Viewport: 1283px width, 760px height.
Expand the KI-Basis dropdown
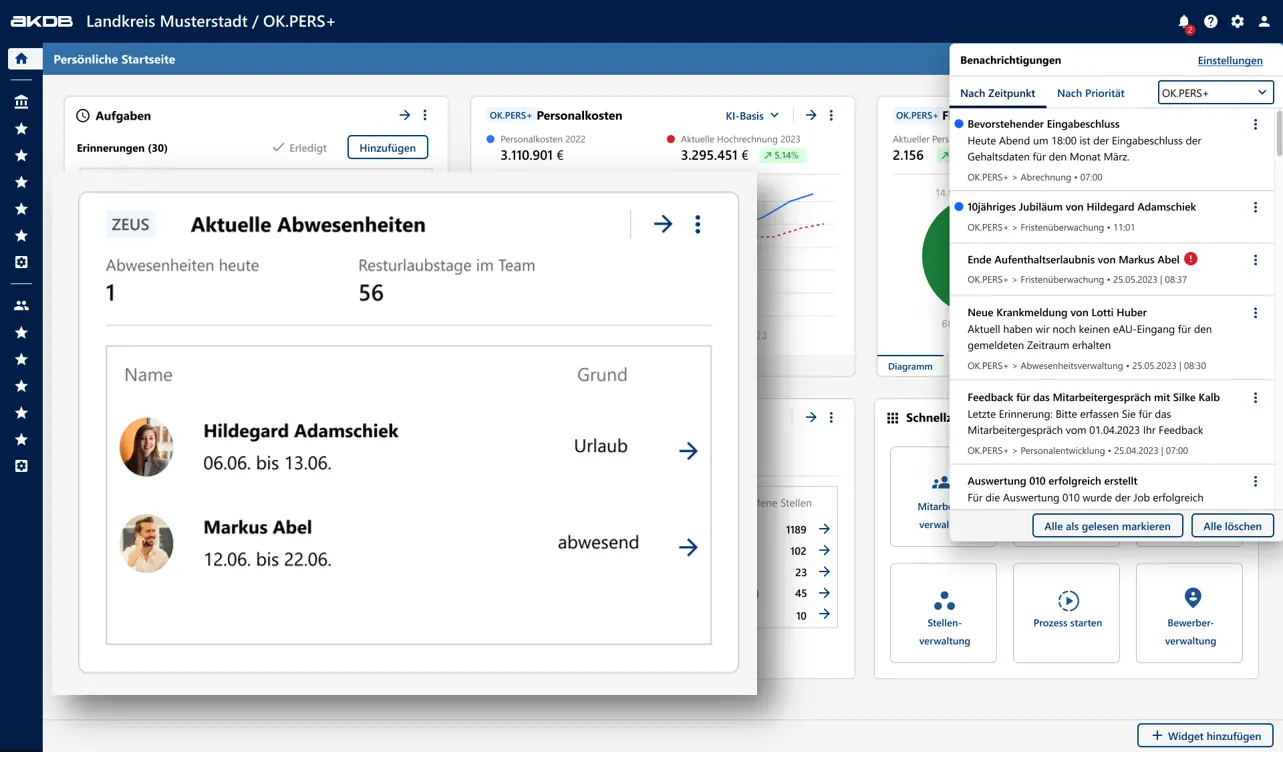[x=752, y=115]
